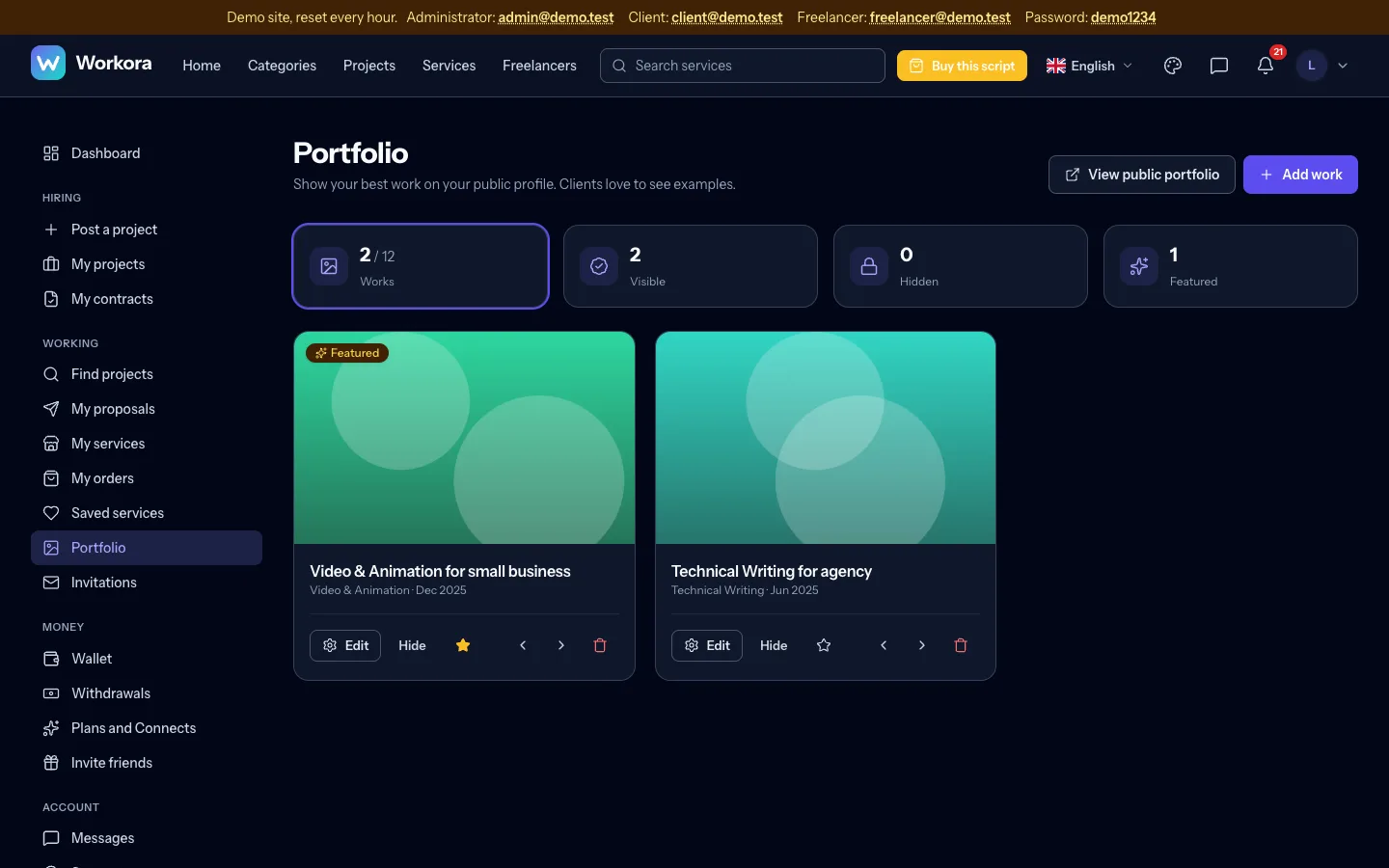Click the Workora logo
This screenshot has height=868, width=1389.
tap(92, 64)
